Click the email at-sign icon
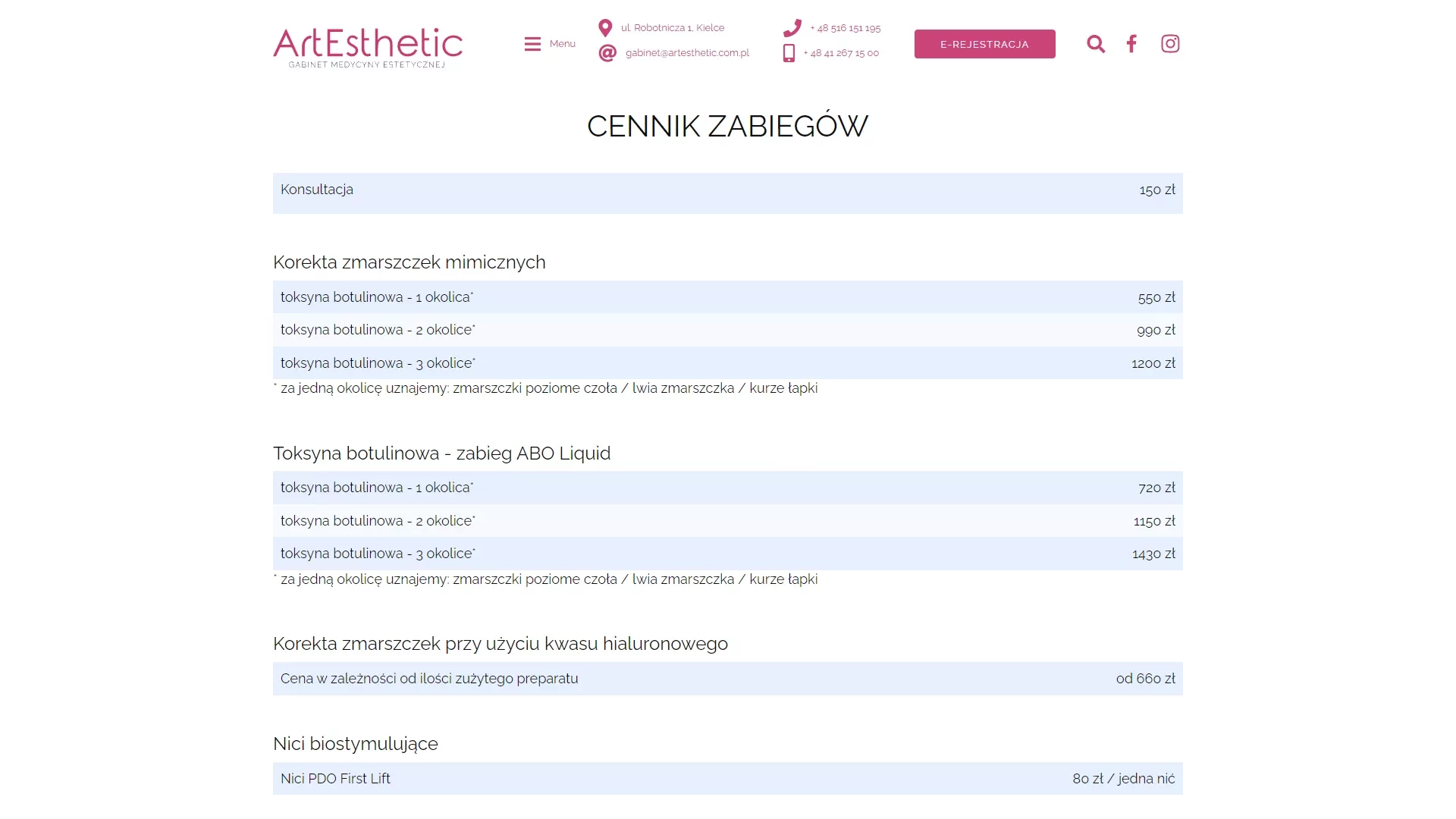The height and width of the screenshot is (819, 1456). point(607,53)
